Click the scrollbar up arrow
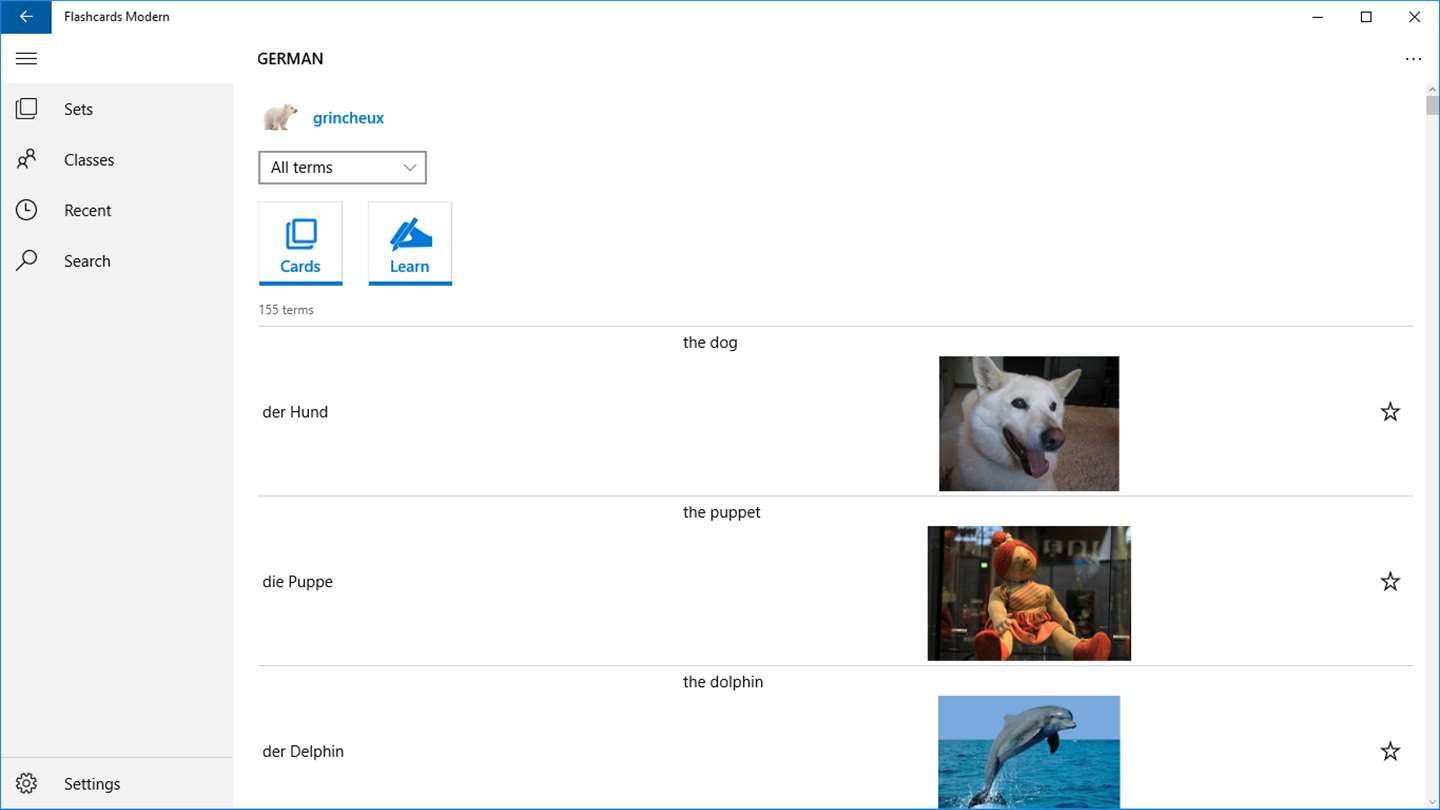 pos(1432,90)
